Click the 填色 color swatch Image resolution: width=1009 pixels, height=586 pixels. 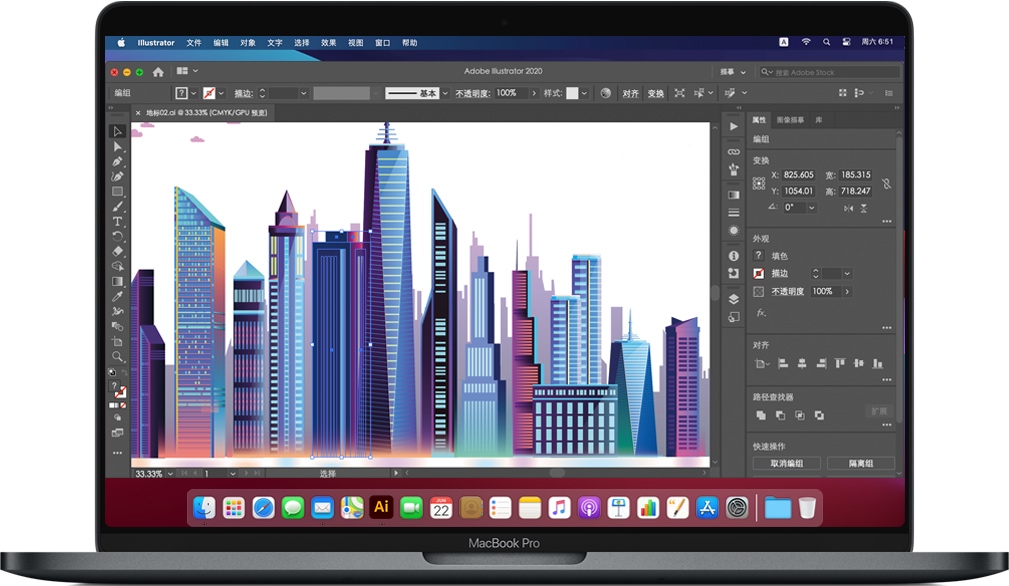coord(758,256)
